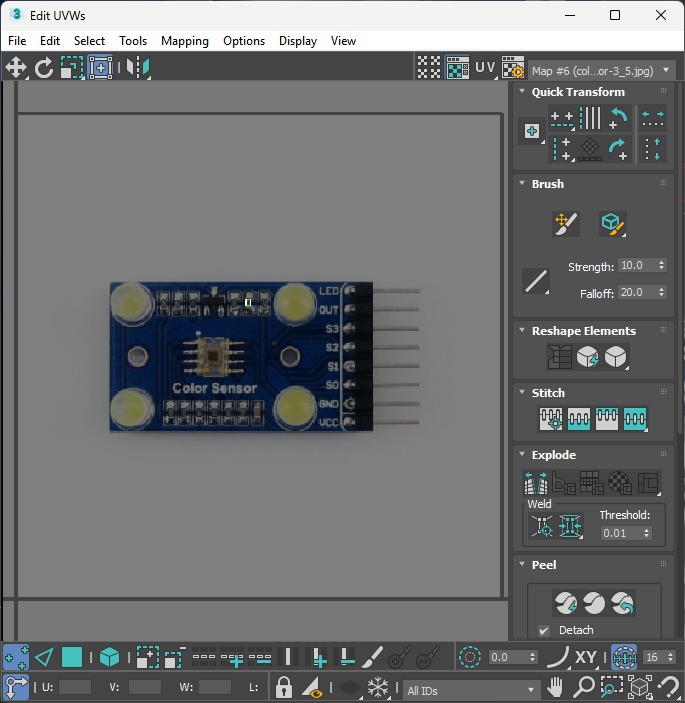Collapse the Reshape Elements rollout
This screenshot has height=703, width=685.
(x=522, y=330)
